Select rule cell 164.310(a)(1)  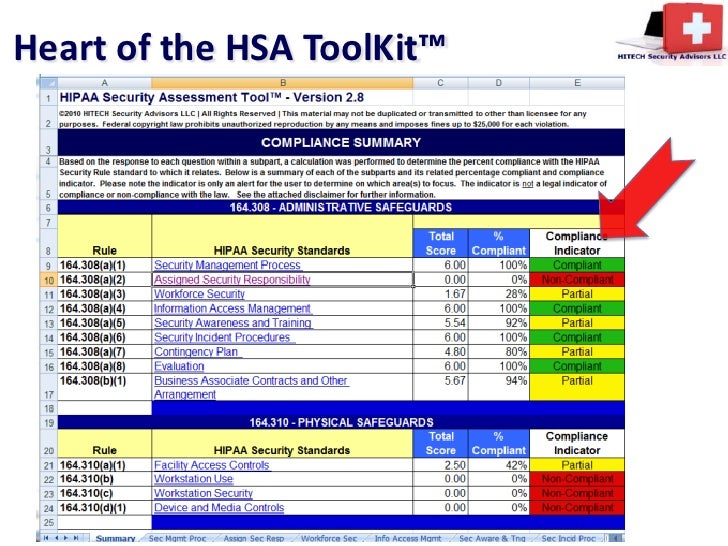tap(104, 465)
